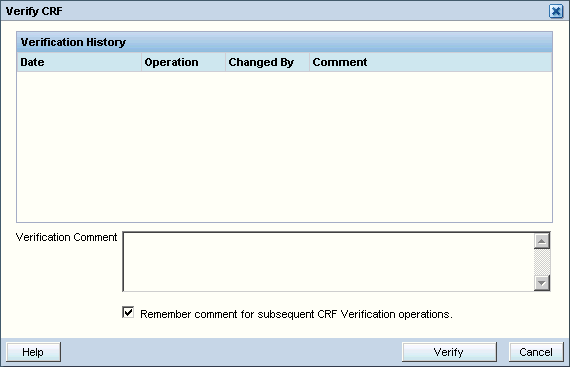Click the Operation column header
Viewport: 570px width, 367px height.
click(x=183, y=62)
